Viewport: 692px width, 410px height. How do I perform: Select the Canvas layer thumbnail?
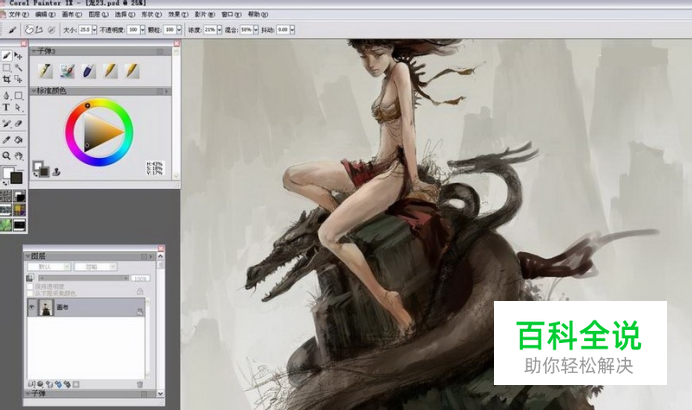point(46,307)
